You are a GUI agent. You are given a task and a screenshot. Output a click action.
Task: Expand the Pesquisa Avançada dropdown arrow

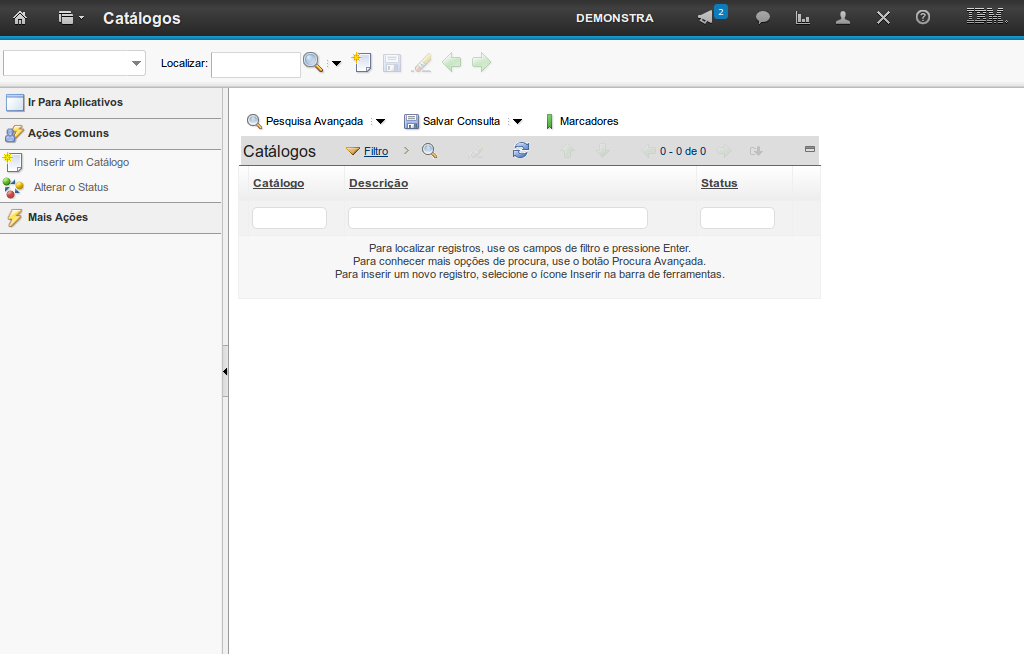(380, 122)
